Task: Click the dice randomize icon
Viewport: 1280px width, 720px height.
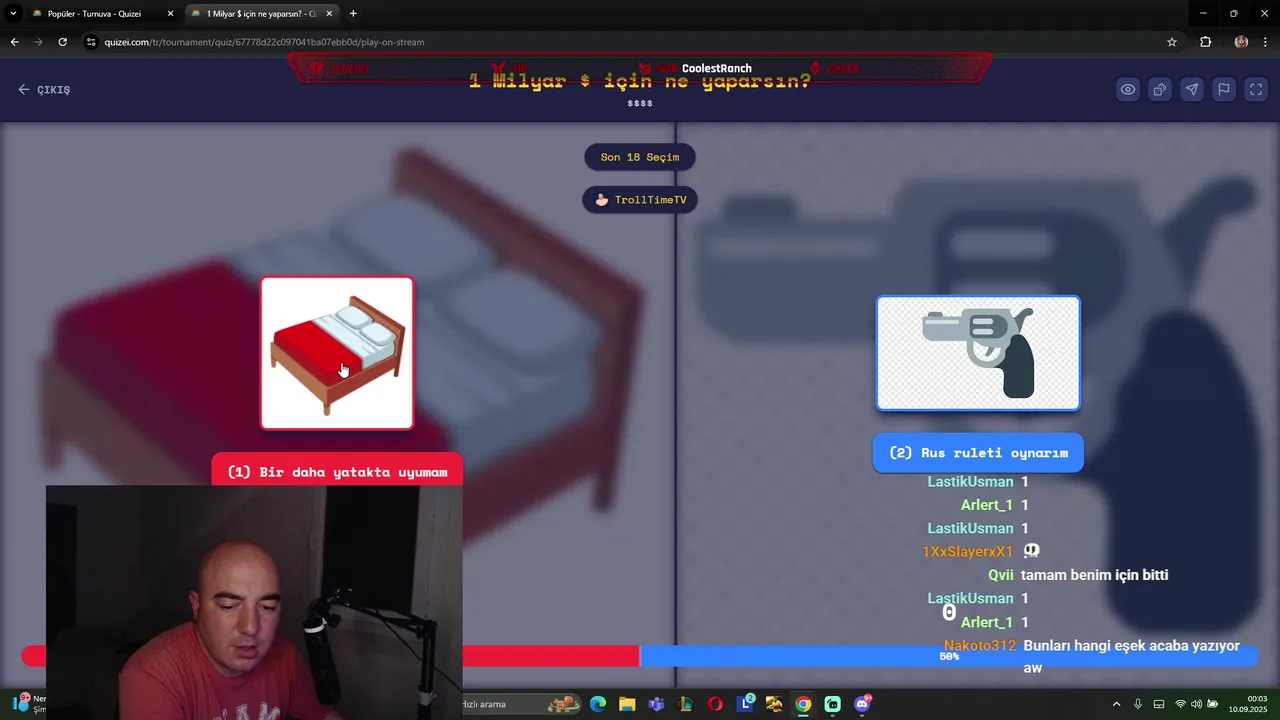Action: click(1160, 89)
